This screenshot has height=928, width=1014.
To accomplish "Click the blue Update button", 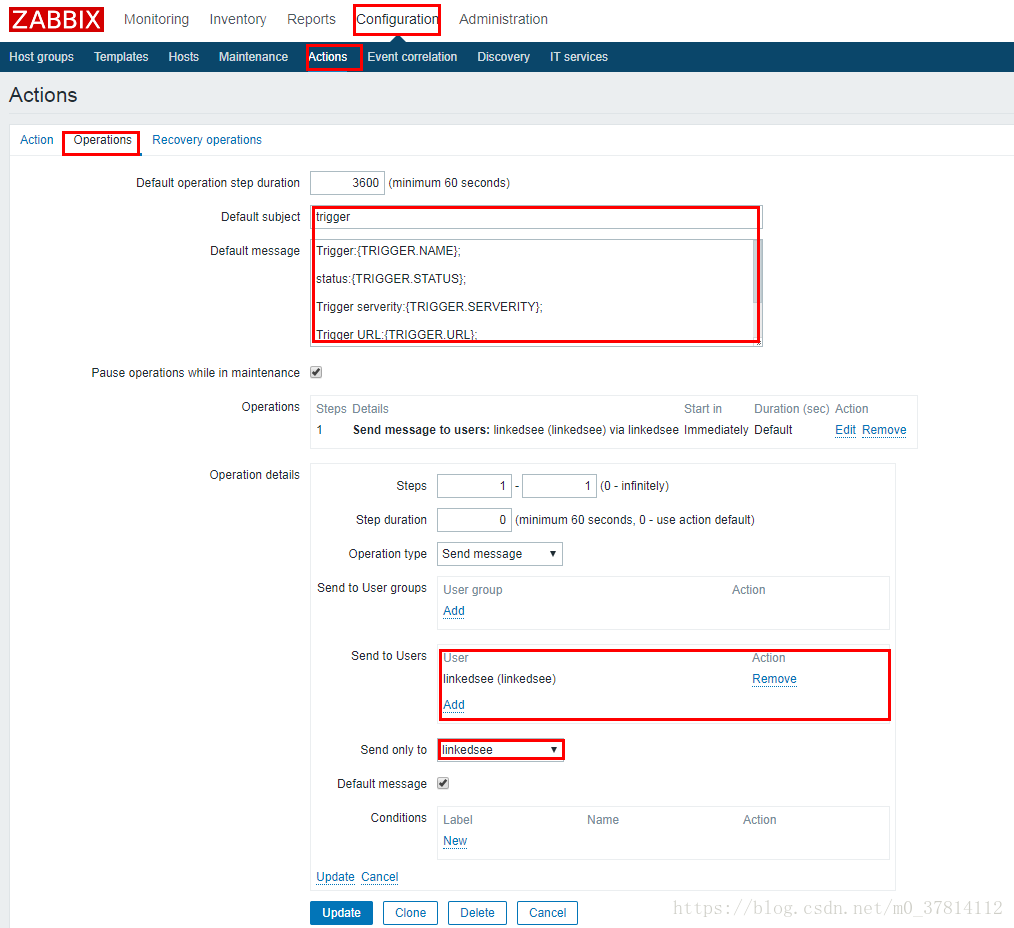I will (341, 913).
